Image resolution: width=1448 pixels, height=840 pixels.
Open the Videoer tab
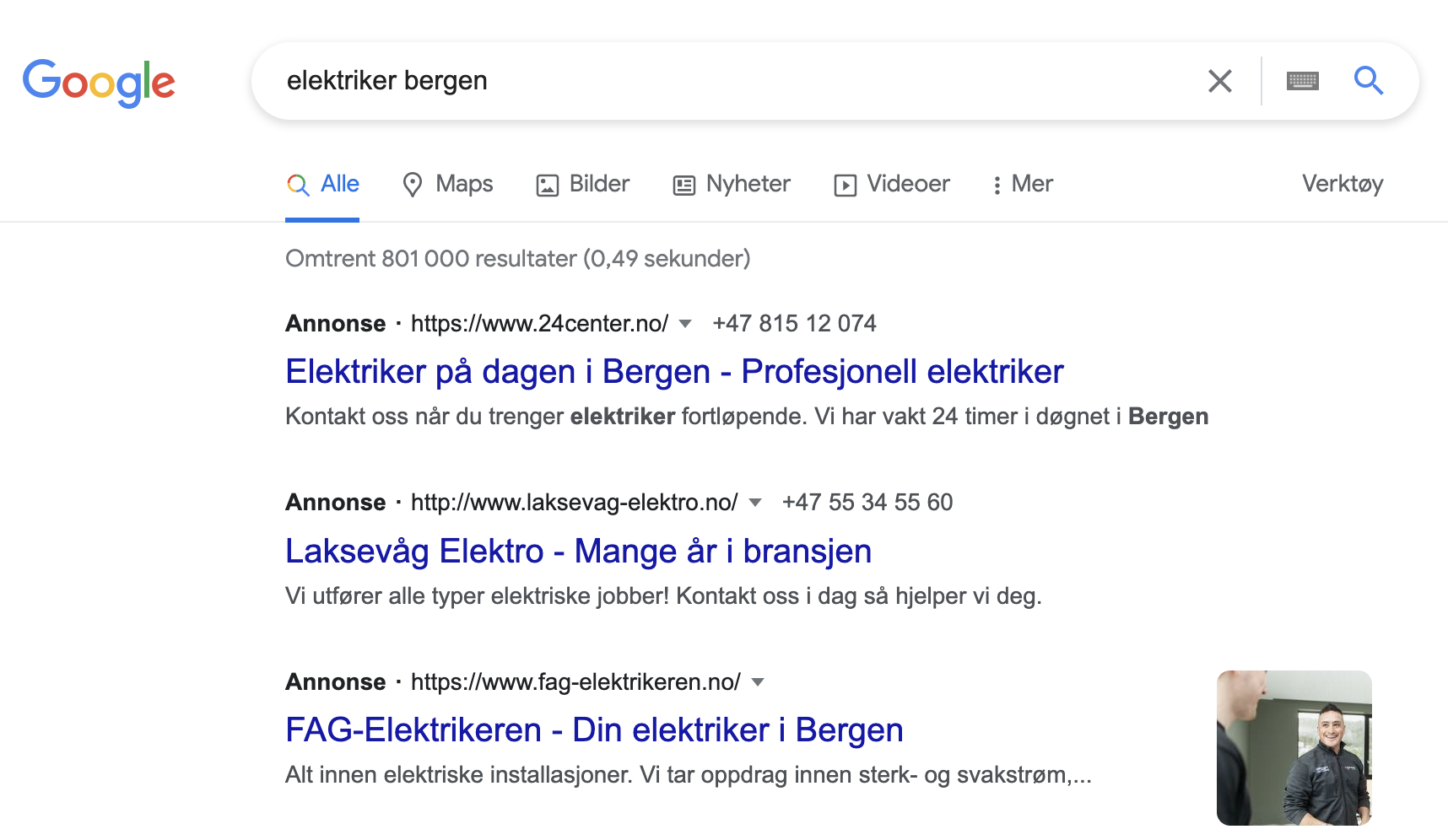(x=891, y=184)
